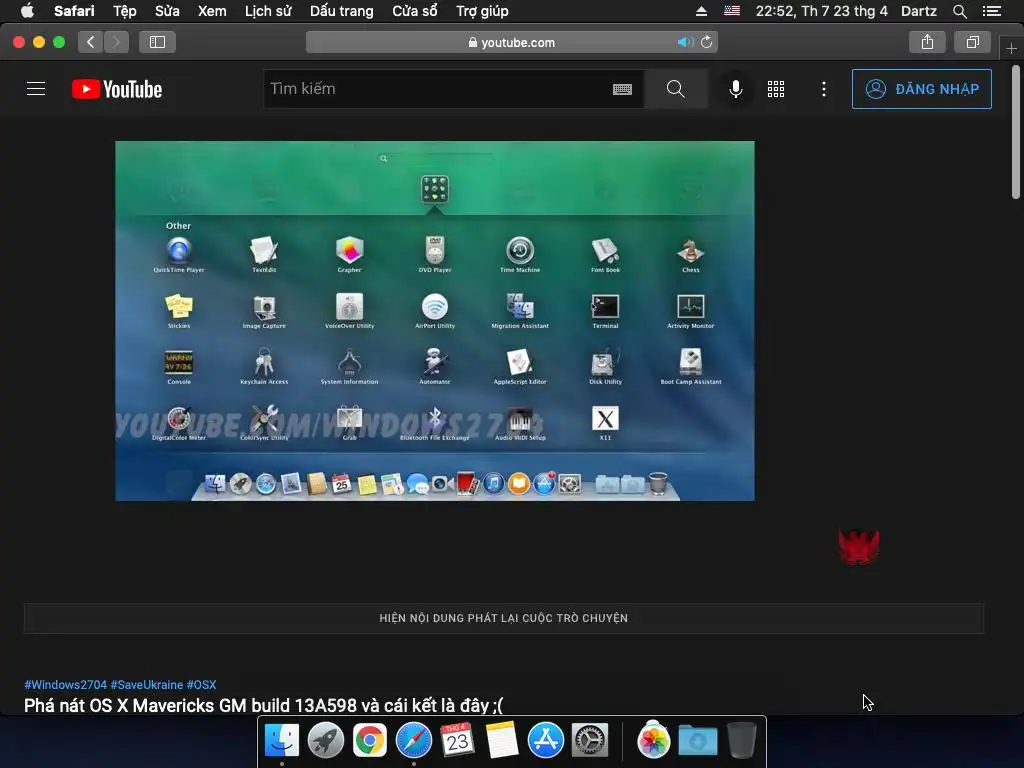This screenshot has width=1024, height=768.
Task: Start voice search with the microphone icon
Action: (x=735, y=89)
